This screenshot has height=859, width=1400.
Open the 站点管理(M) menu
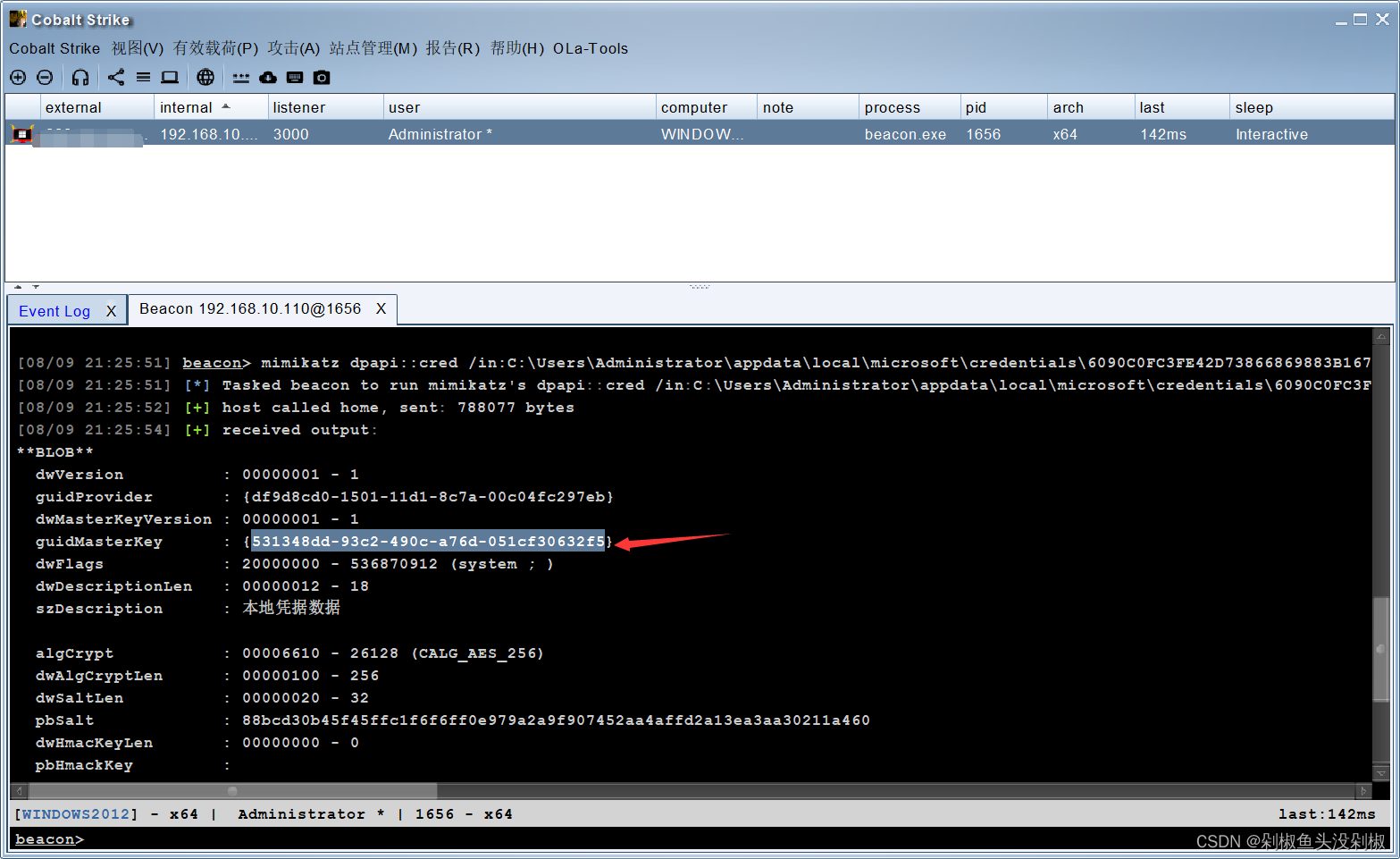[x=373, y=48]
